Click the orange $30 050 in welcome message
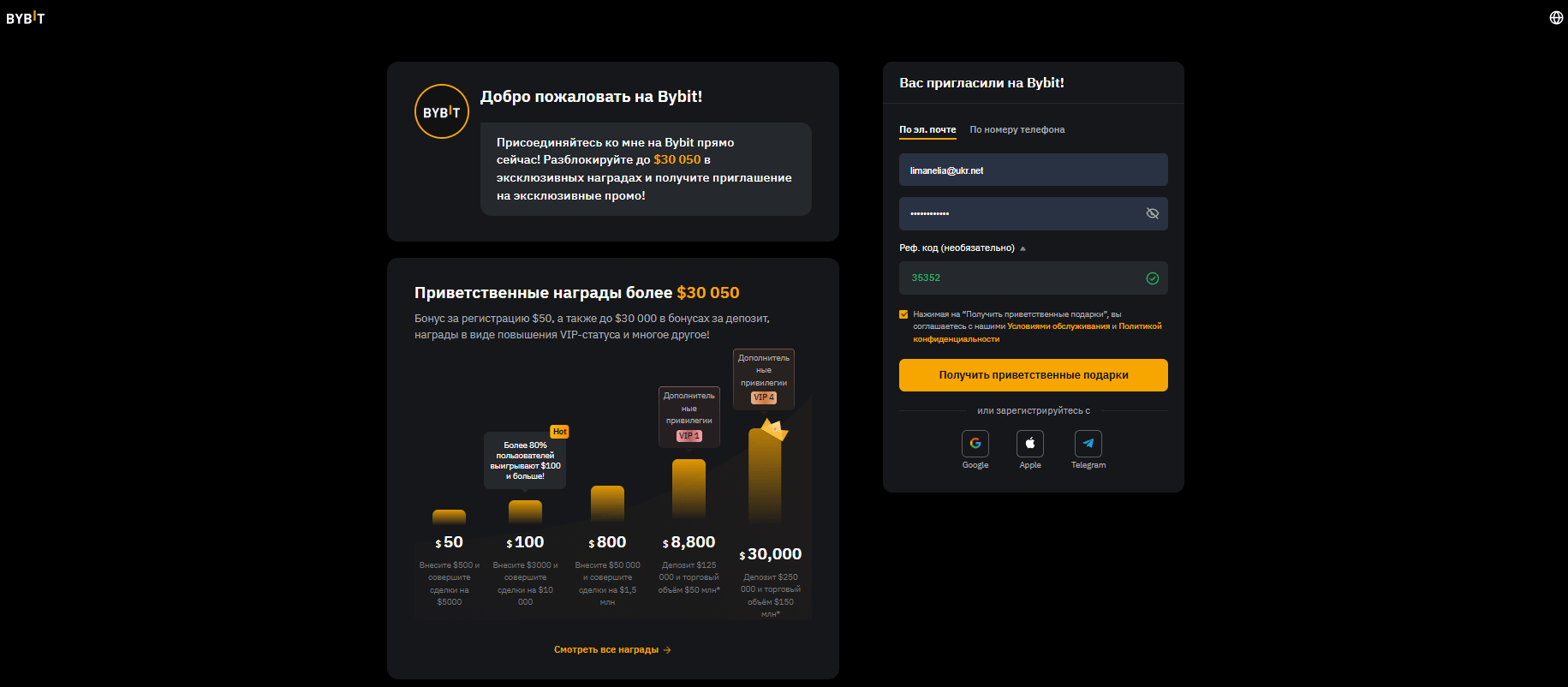Screen dimensions: 1568x687 [x=677, y=160]
